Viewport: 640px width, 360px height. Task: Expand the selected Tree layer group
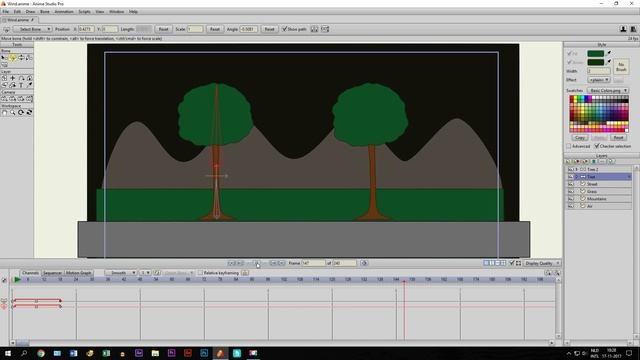[x=577, y=177]
